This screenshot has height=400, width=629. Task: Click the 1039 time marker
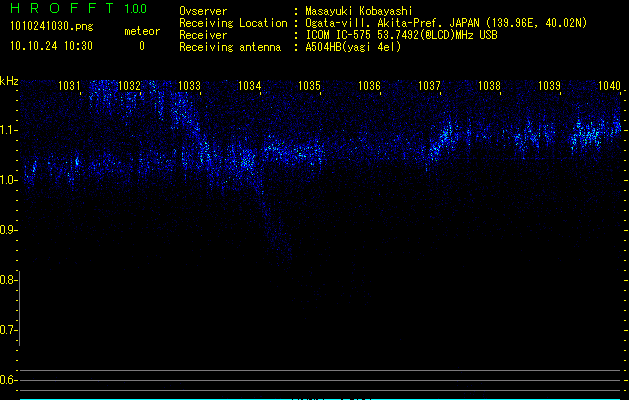click(x=549, y=86)
